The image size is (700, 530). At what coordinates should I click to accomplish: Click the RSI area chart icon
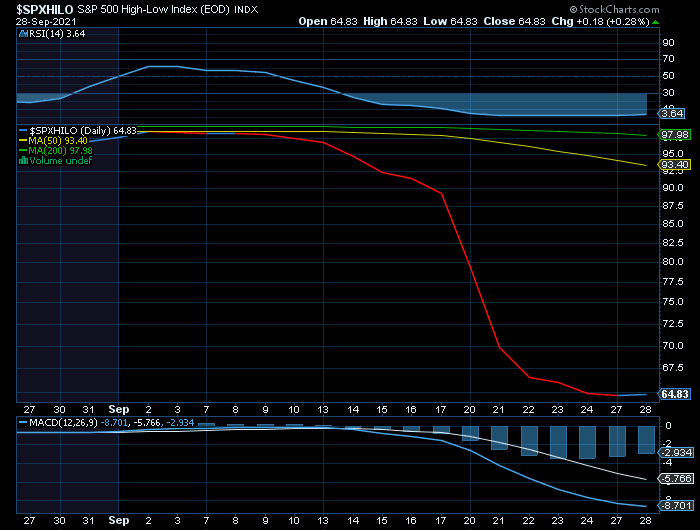click(23, 34)
